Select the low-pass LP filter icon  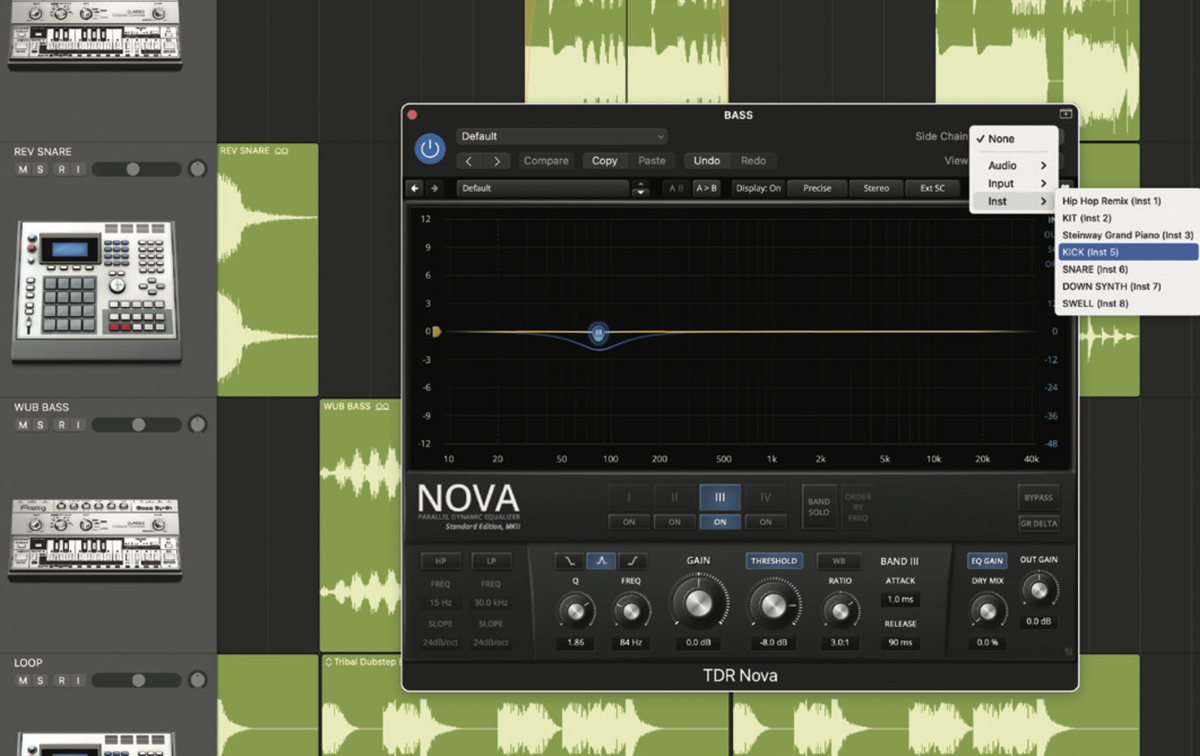[491, 561]
